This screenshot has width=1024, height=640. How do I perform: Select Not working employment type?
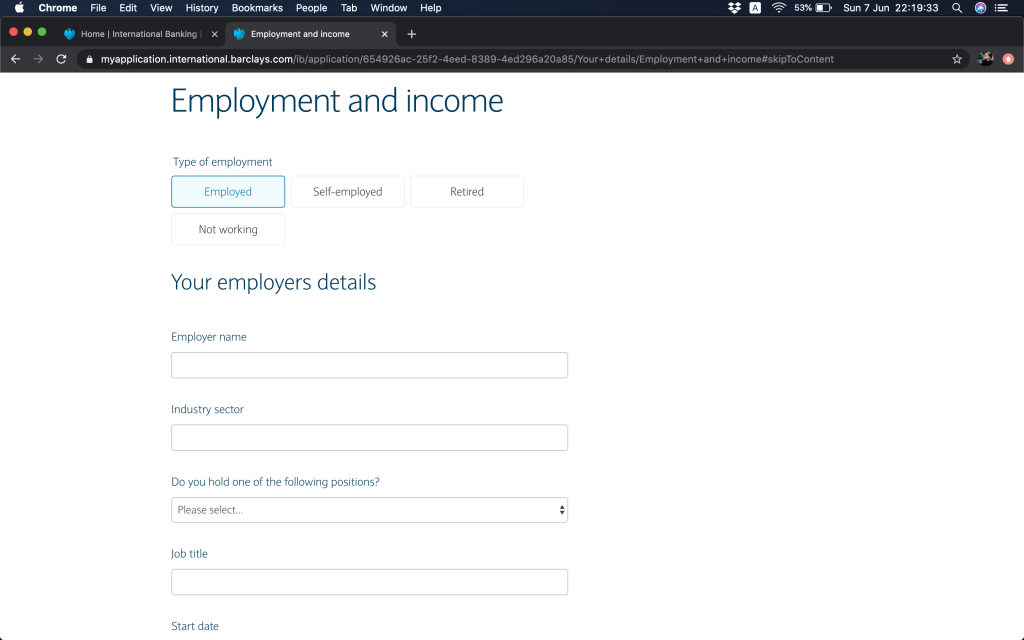228,229
